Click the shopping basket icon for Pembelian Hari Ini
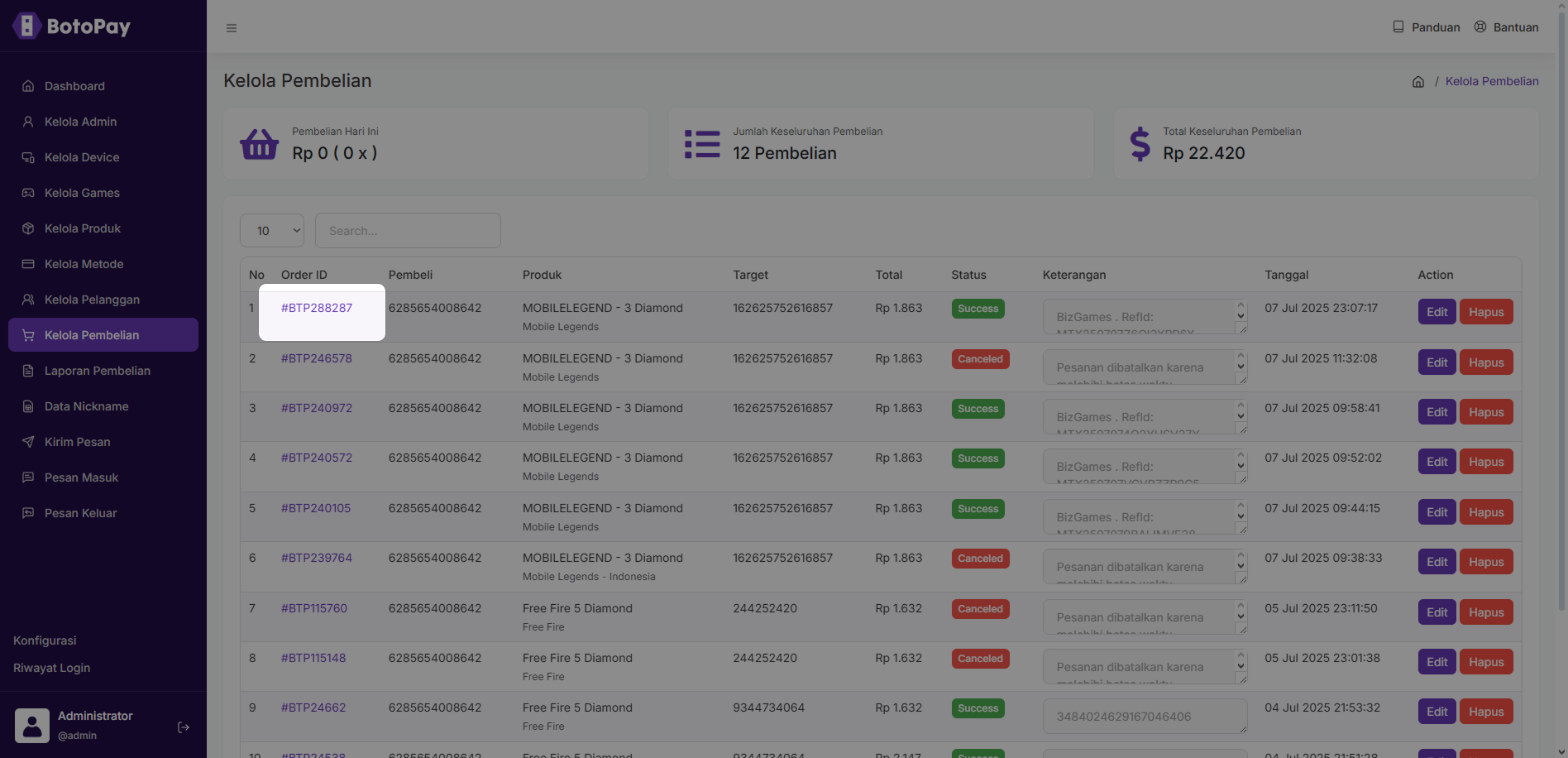This screenshot has width=1568, height=758. (259, 144)
